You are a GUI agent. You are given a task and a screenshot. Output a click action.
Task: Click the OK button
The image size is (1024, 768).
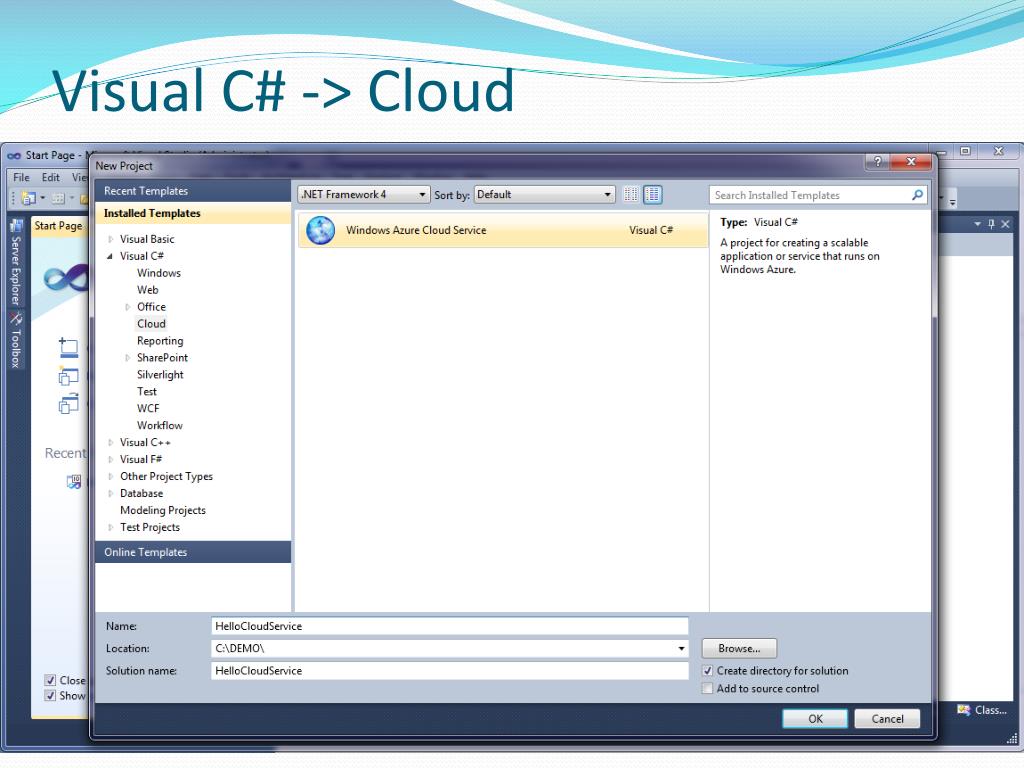(815, 718)
